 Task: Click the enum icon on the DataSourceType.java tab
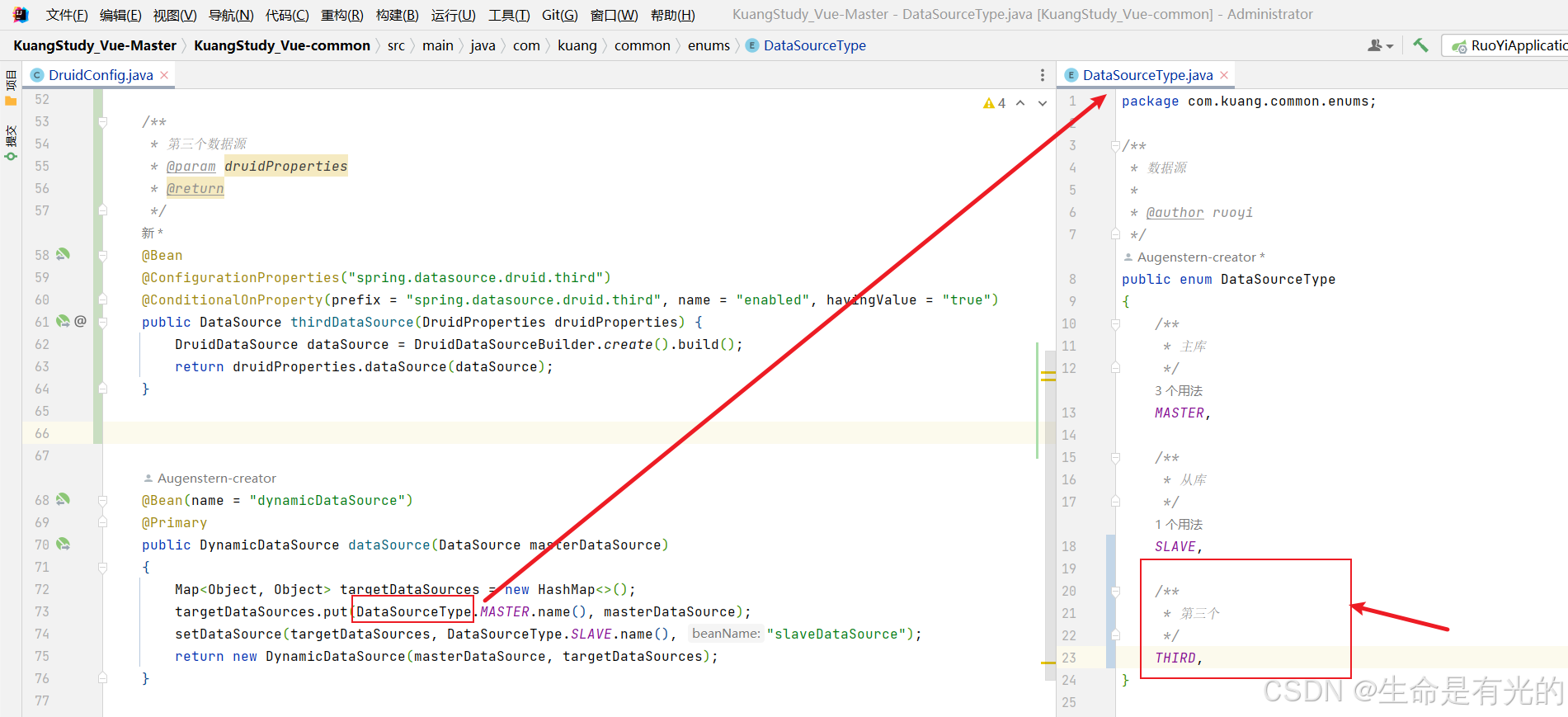1071,75
